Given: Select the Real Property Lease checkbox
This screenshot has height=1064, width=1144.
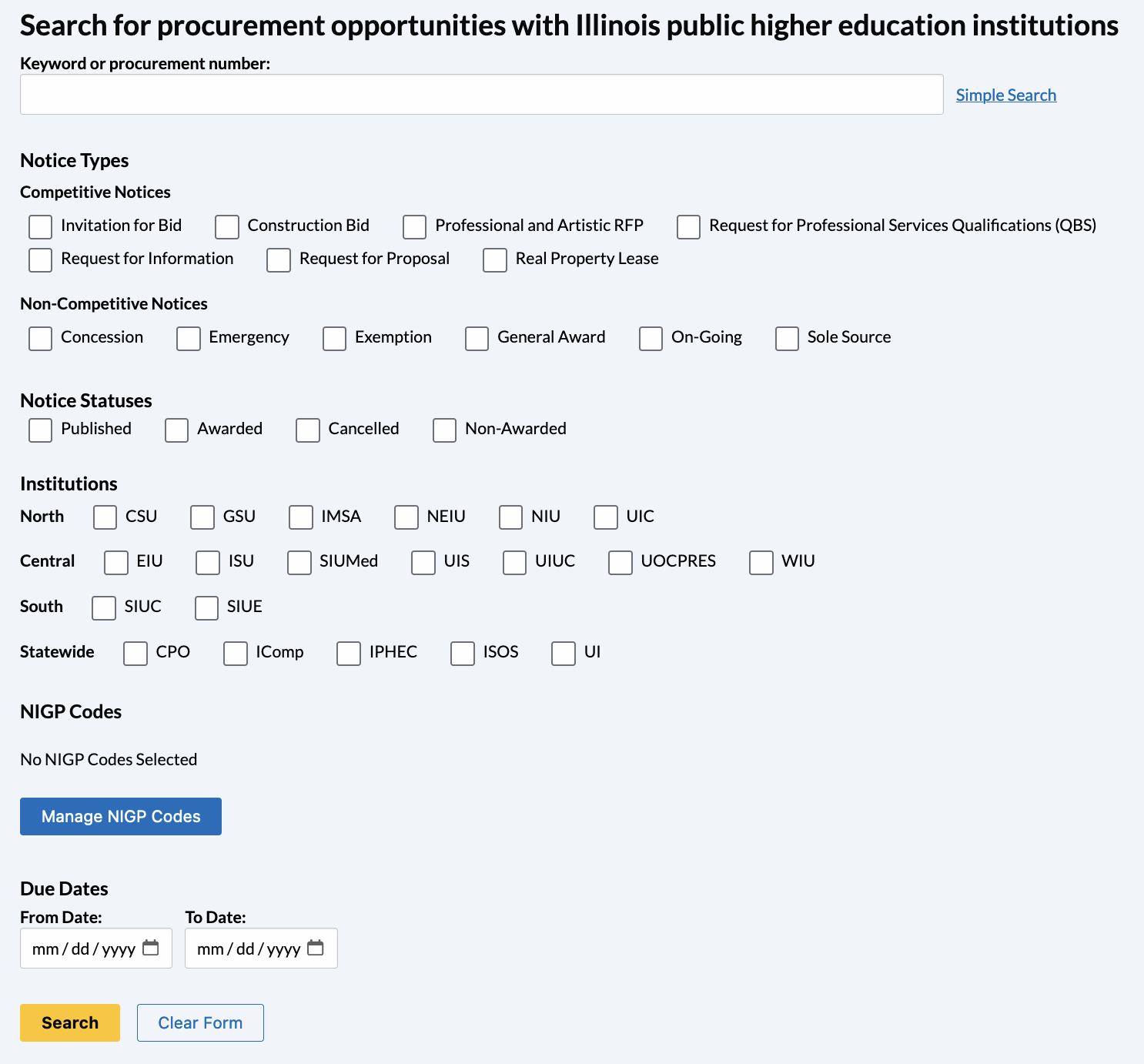Looking at the screenshot, I should tap(495, 260).
